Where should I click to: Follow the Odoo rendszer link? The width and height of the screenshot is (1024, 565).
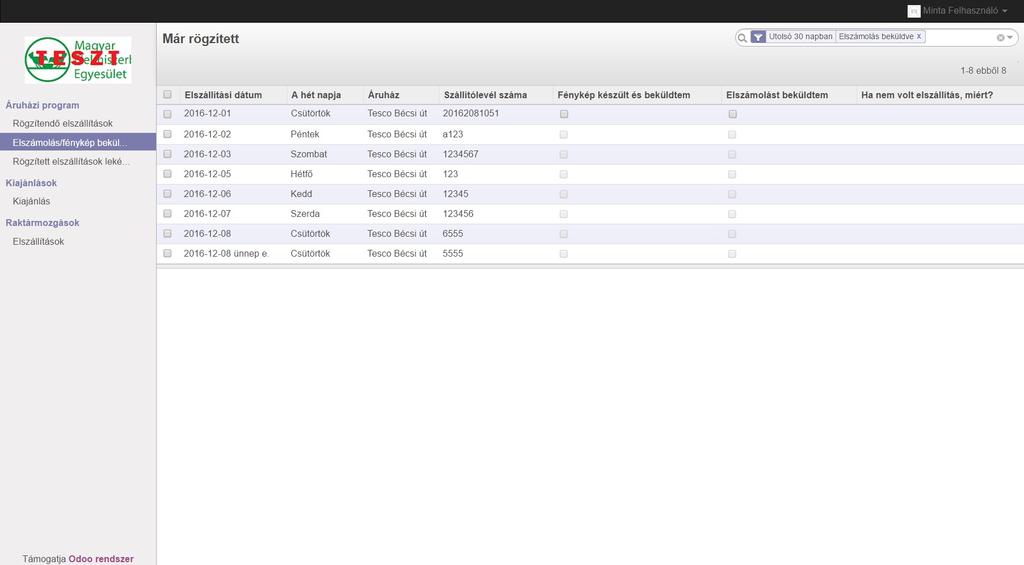tap(101, 559)
